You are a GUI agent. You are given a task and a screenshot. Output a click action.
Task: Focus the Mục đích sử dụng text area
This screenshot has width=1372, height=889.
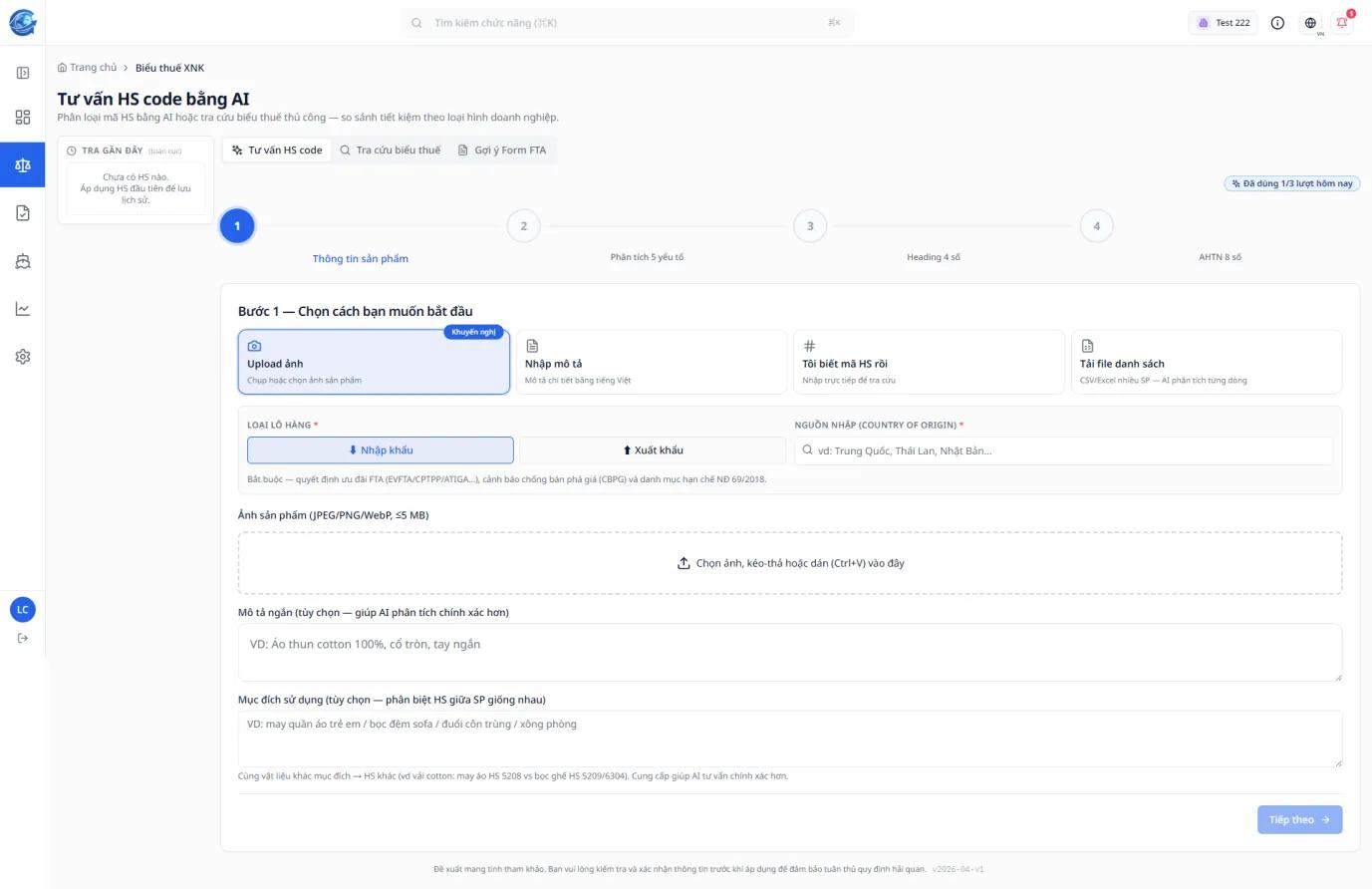[790, 739]
